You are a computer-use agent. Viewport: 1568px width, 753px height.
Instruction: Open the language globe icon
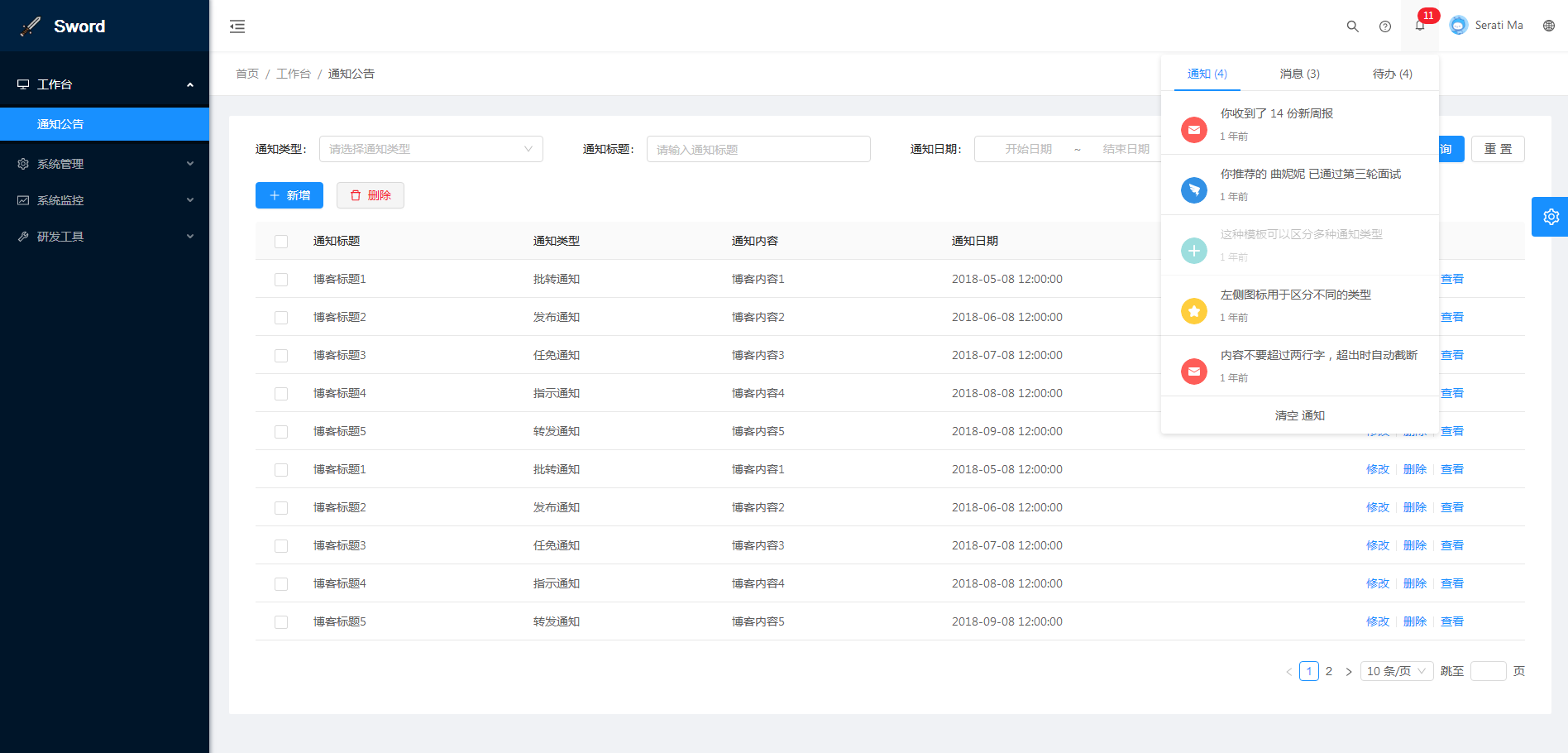1549,26
